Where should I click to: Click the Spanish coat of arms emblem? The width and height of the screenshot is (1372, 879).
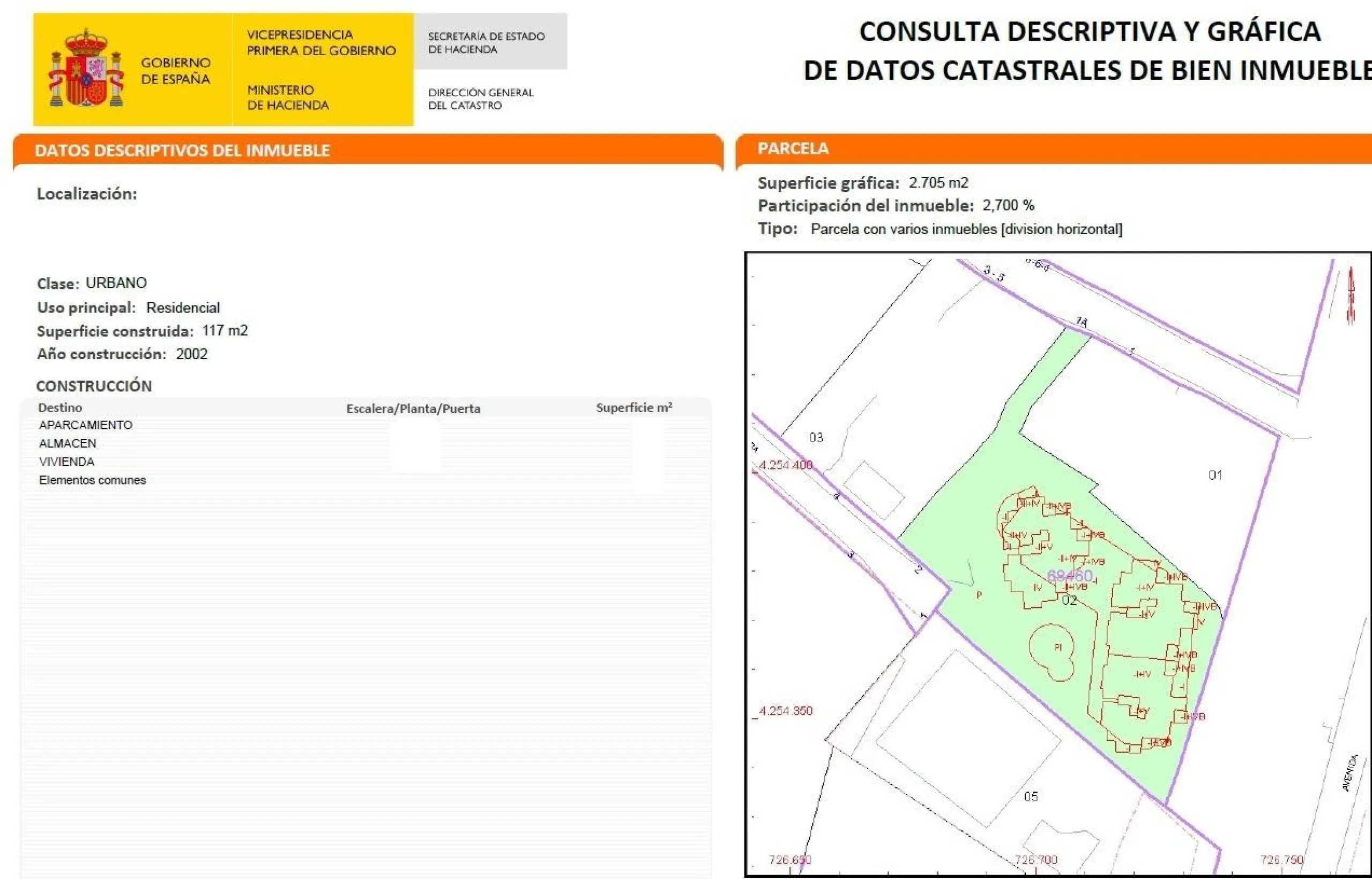tap(86, 69)
